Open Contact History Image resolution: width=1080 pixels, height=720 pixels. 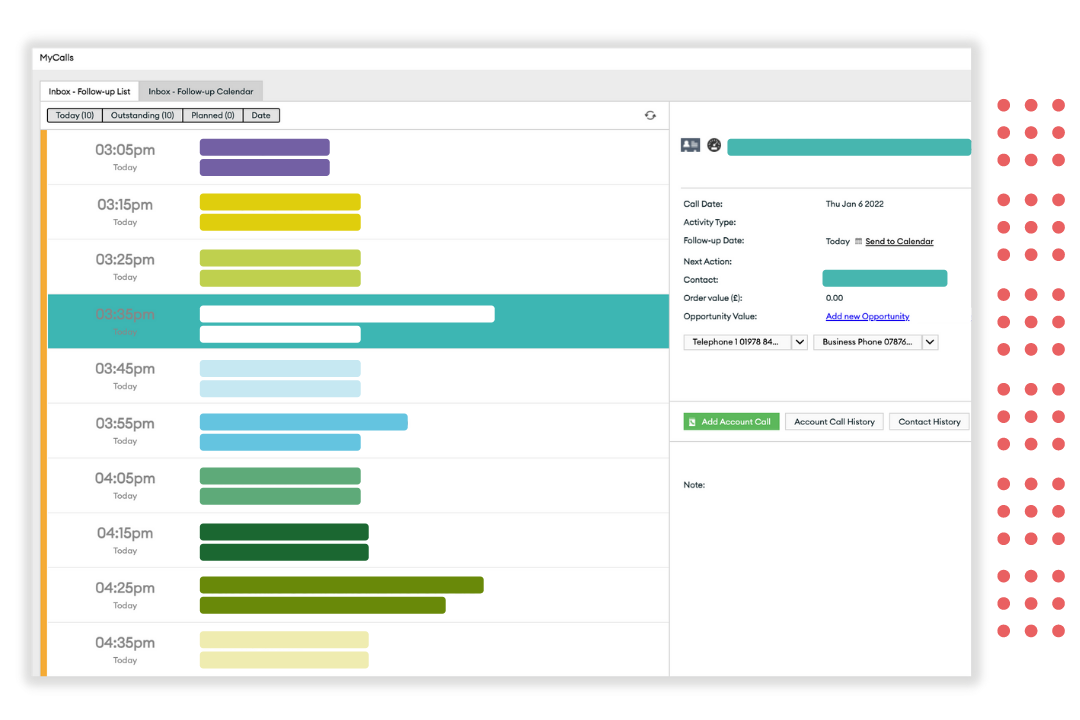[929, 422]
